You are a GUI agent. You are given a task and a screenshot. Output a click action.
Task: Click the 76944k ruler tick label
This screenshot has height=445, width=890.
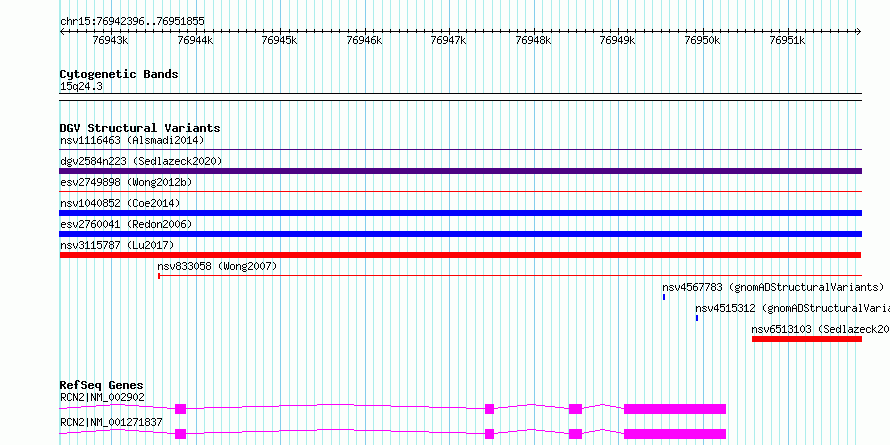(x=195, y=40)
